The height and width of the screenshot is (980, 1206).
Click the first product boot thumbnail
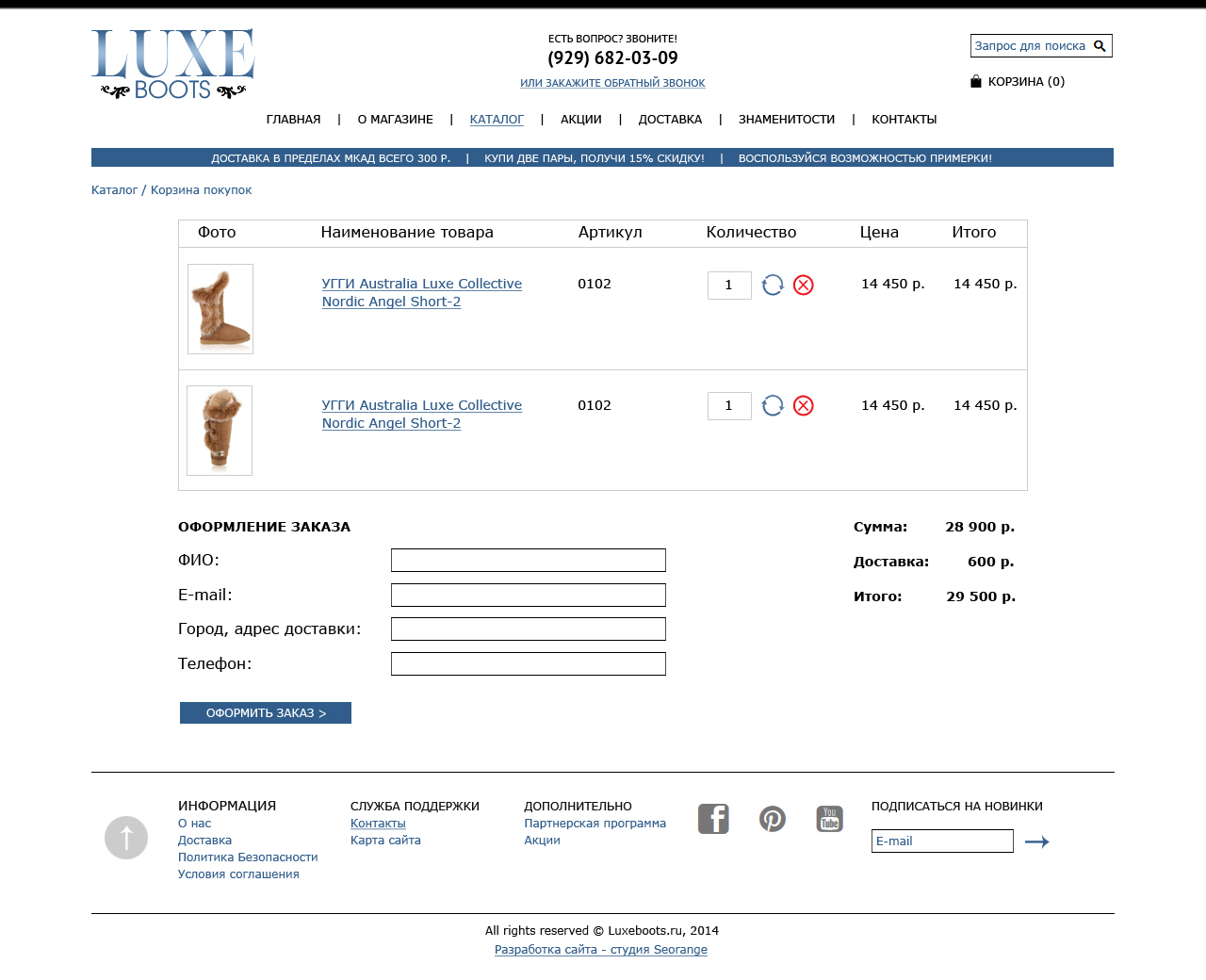click(220, 309)
